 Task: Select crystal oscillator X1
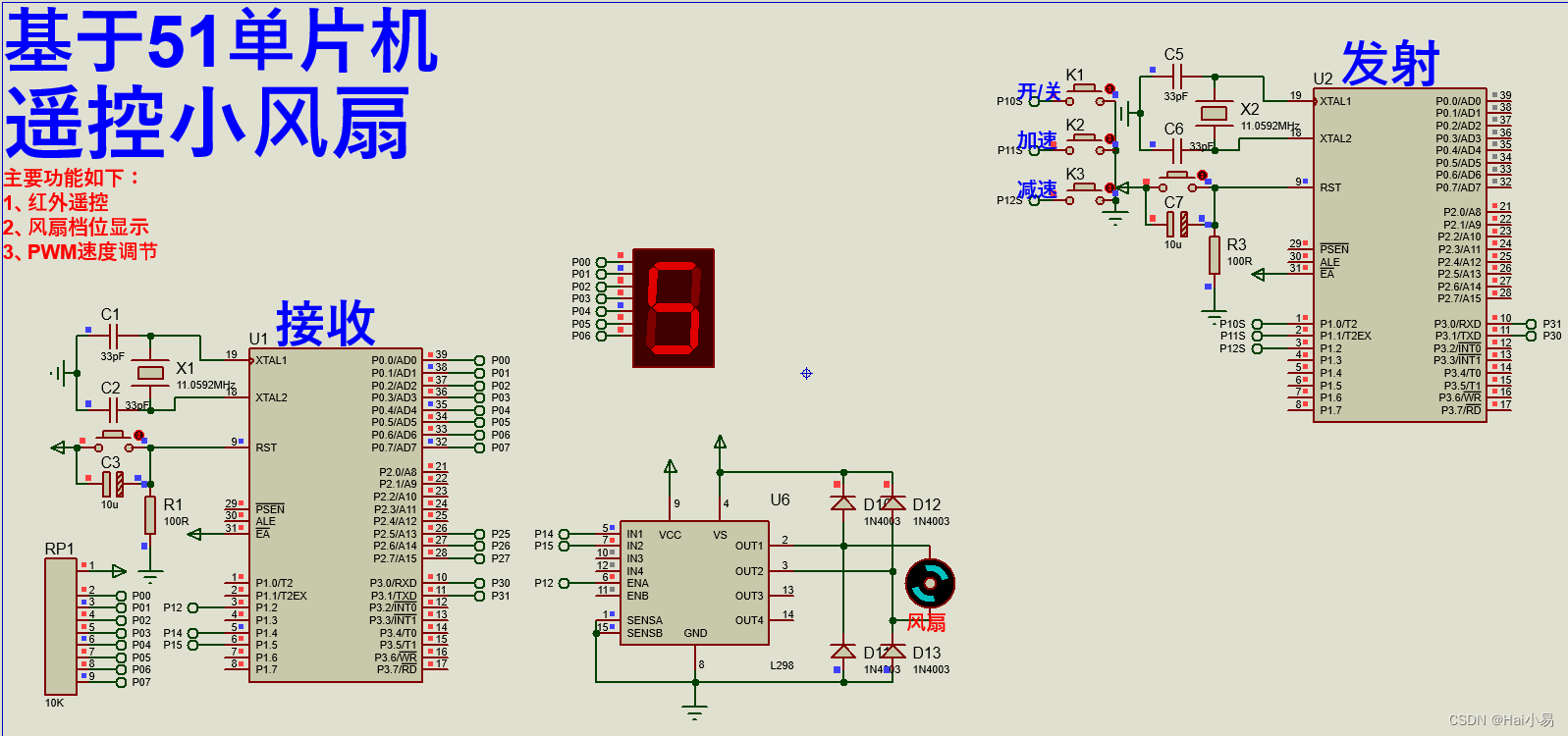tap(150, 373)
